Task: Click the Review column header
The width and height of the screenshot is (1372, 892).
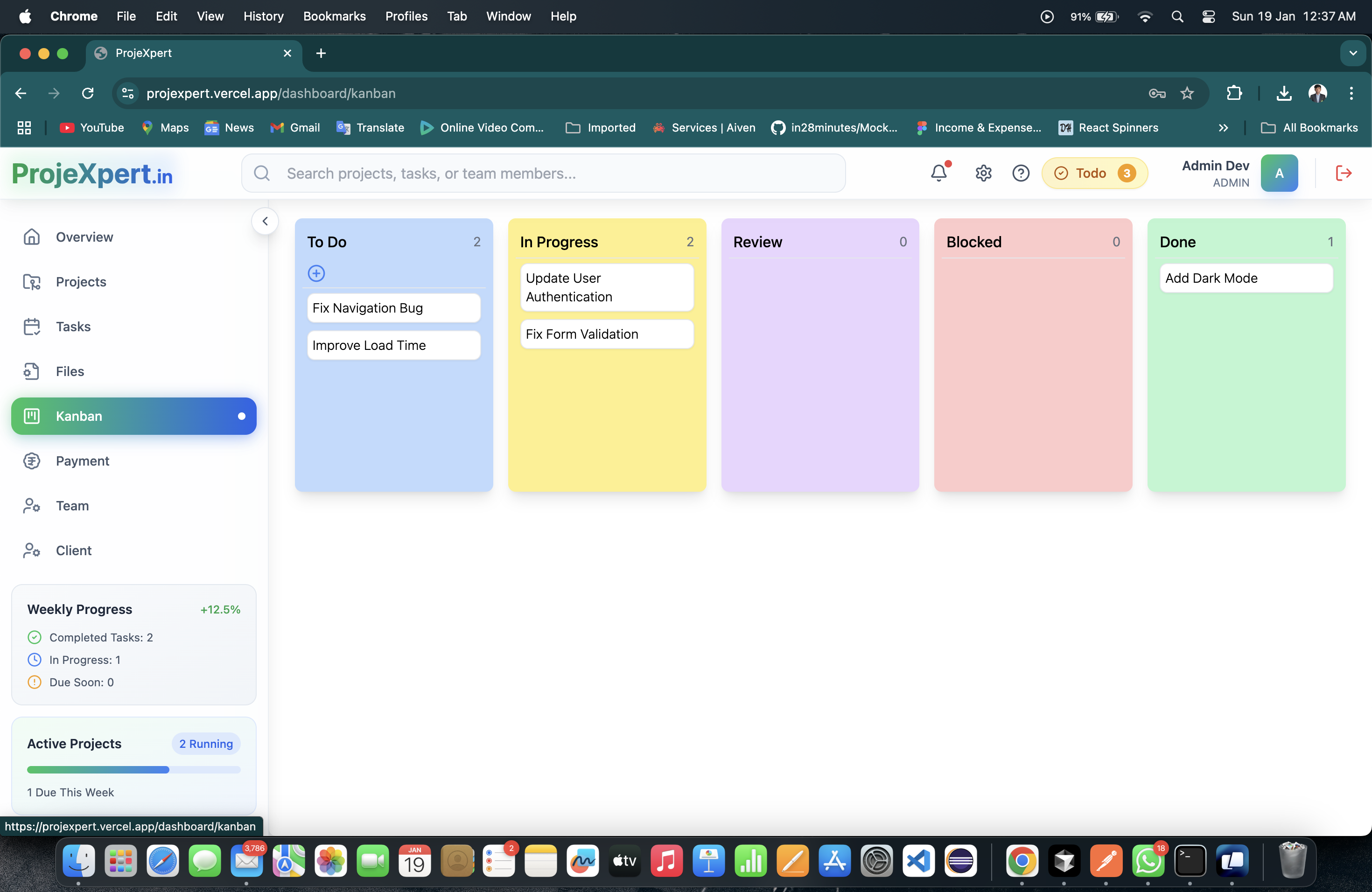Action: click(819, 242)
